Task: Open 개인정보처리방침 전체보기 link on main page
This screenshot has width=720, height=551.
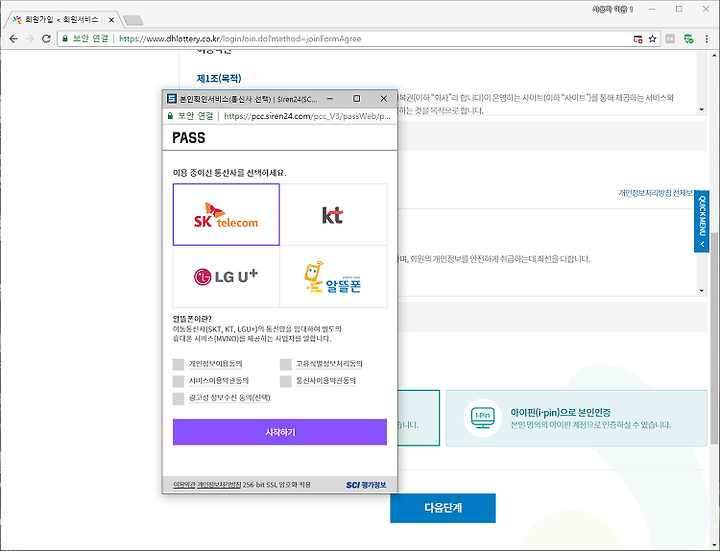Action: pos(659,193)
